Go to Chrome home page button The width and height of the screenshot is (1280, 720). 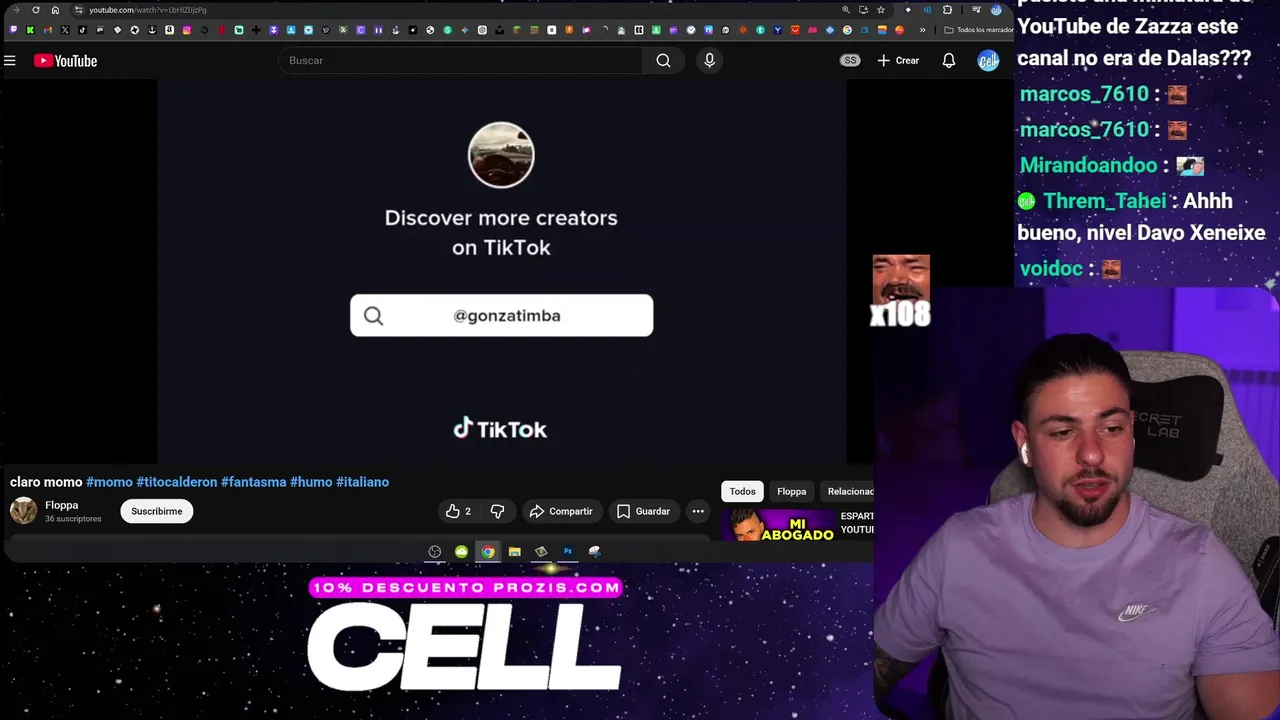pos(55,10)
